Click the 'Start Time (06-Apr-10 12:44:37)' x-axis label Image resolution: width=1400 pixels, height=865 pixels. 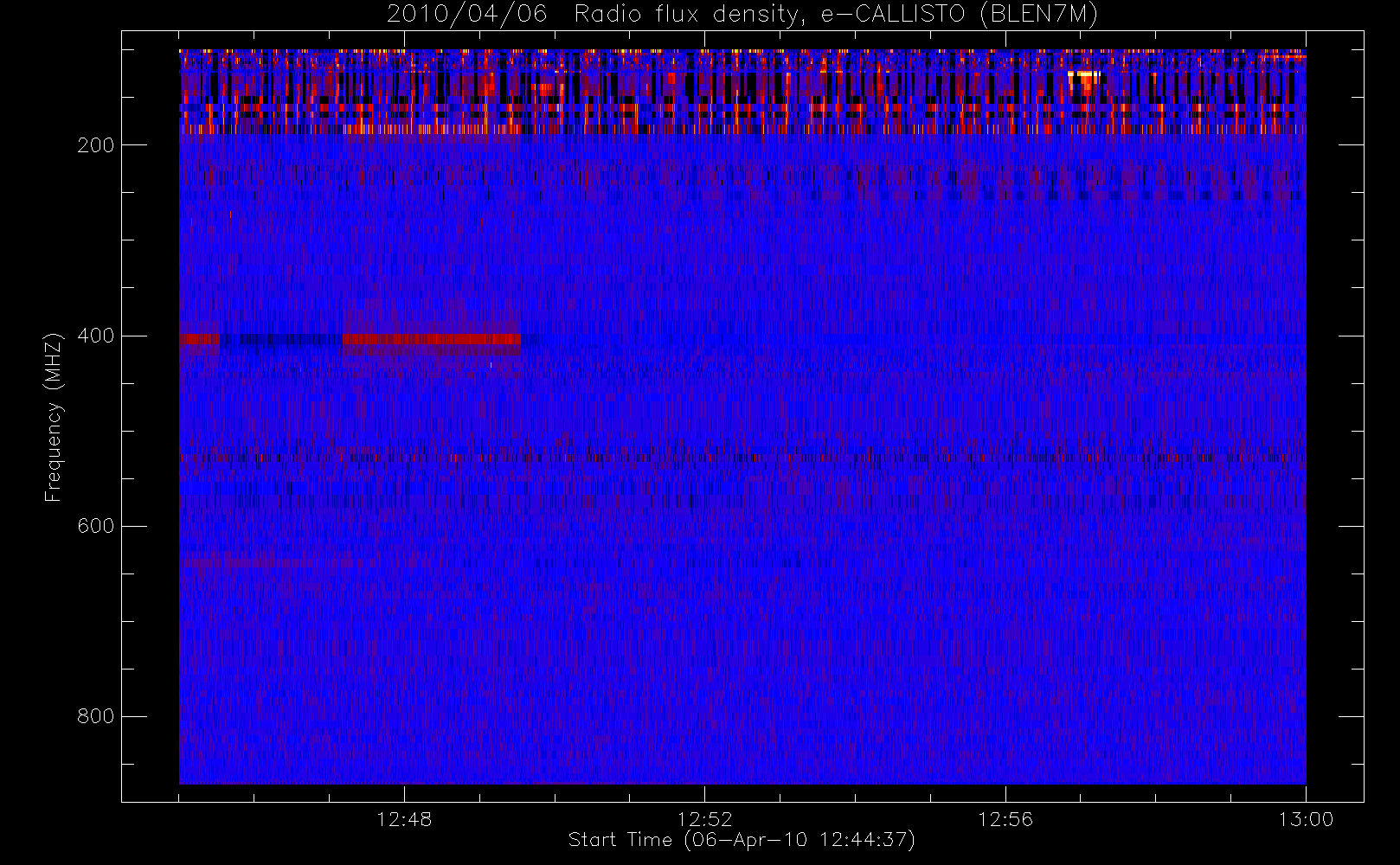click(742, 840)
